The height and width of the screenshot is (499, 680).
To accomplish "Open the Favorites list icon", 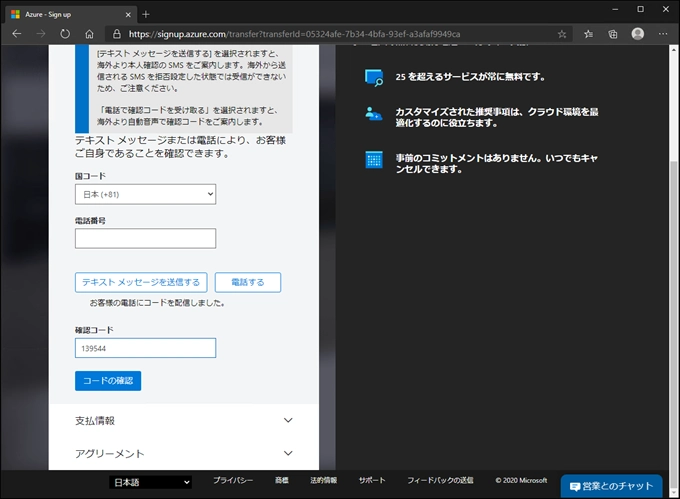I will (x=588, y=34).
